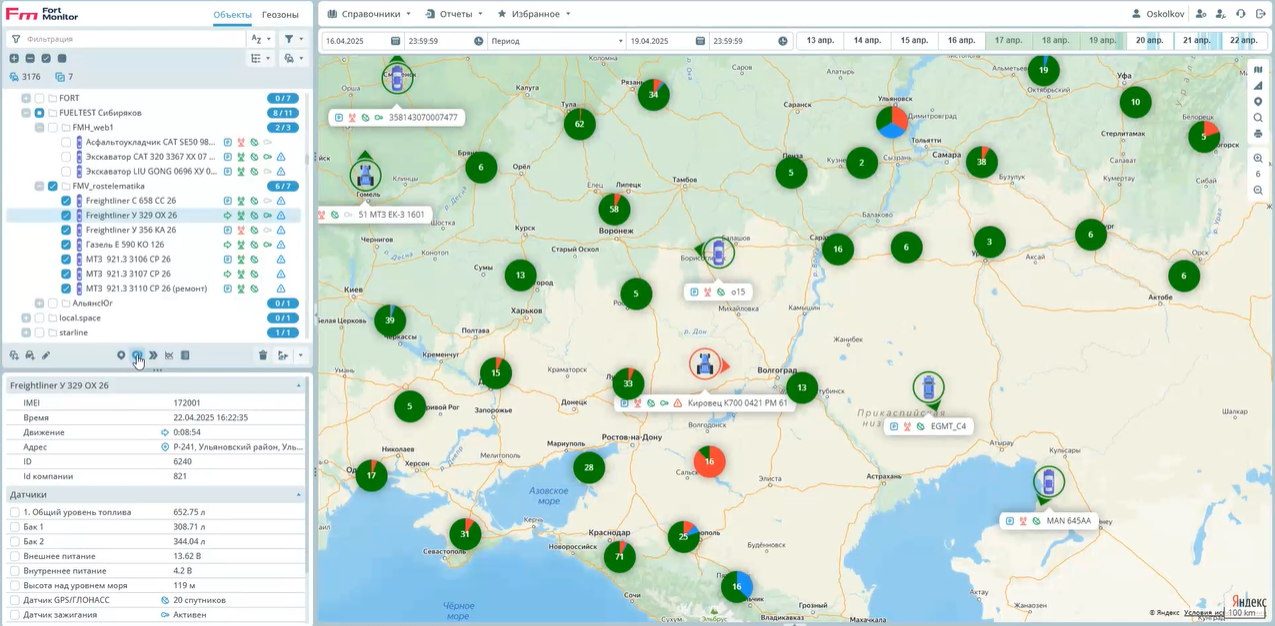Zoom out on the map
Image resolution: width=1275 pixels, height=626 pixels.
[1258, 190]
